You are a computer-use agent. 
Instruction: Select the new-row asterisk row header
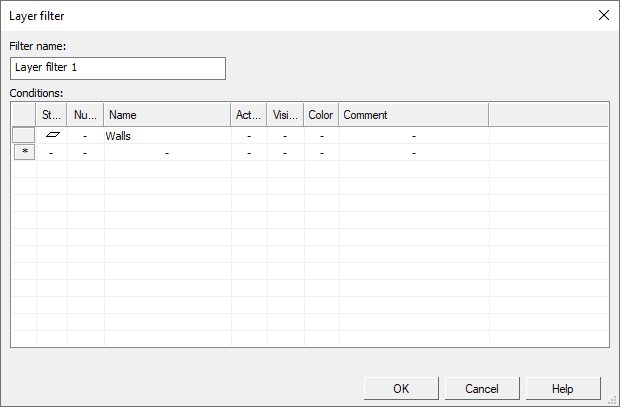click(24, 152)
